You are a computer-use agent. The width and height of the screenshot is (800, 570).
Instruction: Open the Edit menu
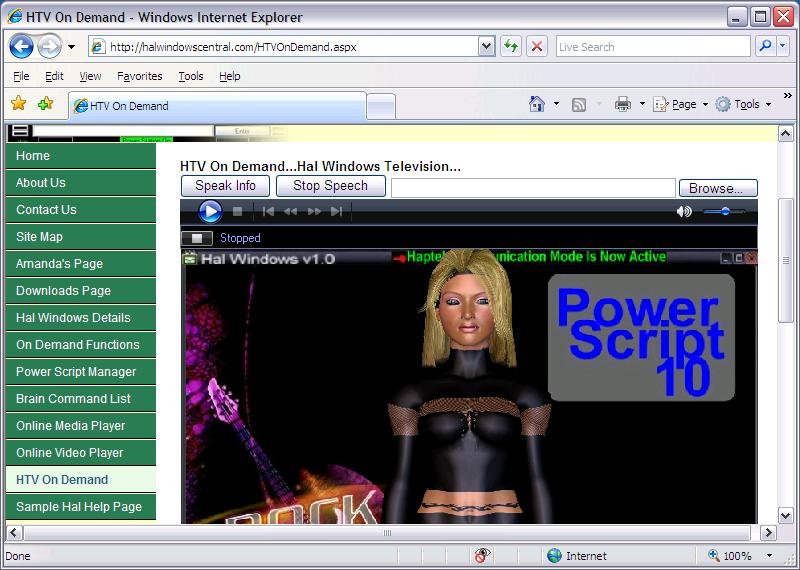54,76
